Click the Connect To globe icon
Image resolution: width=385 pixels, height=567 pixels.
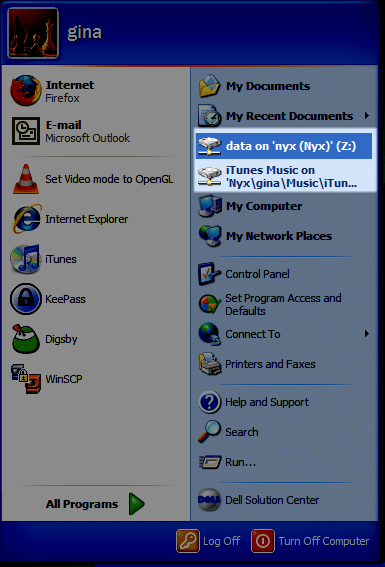pos(209,334)
